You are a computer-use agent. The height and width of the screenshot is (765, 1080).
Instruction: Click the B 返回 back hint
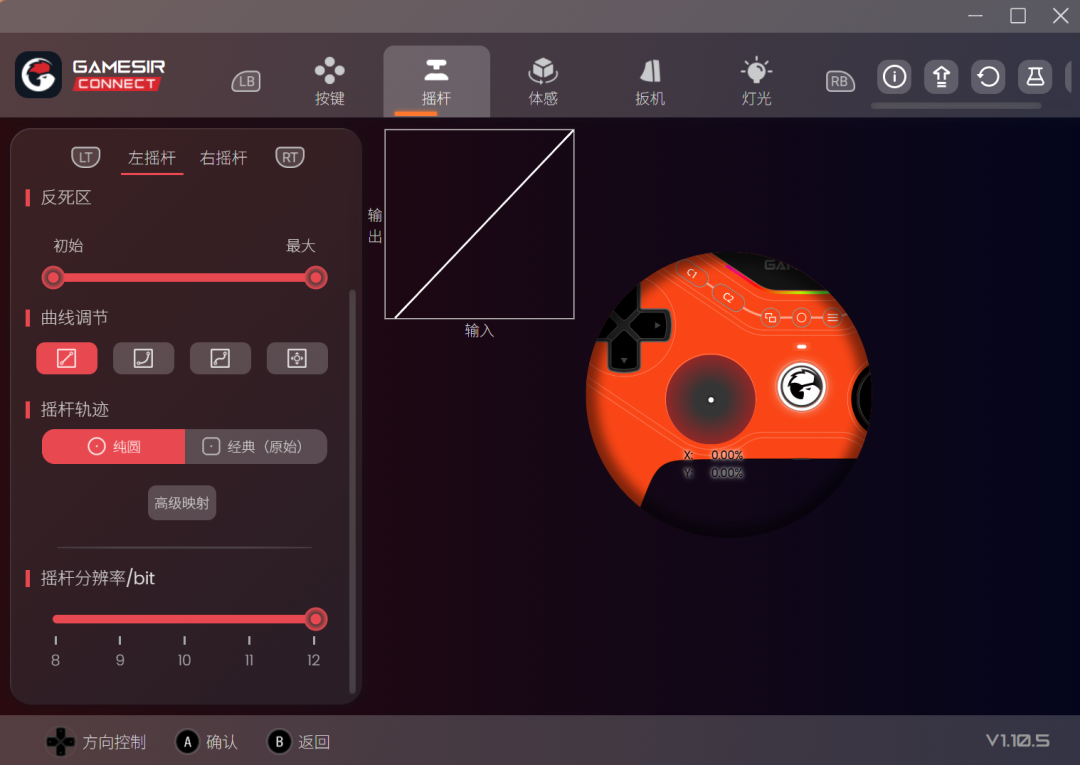tap(298, 742)
